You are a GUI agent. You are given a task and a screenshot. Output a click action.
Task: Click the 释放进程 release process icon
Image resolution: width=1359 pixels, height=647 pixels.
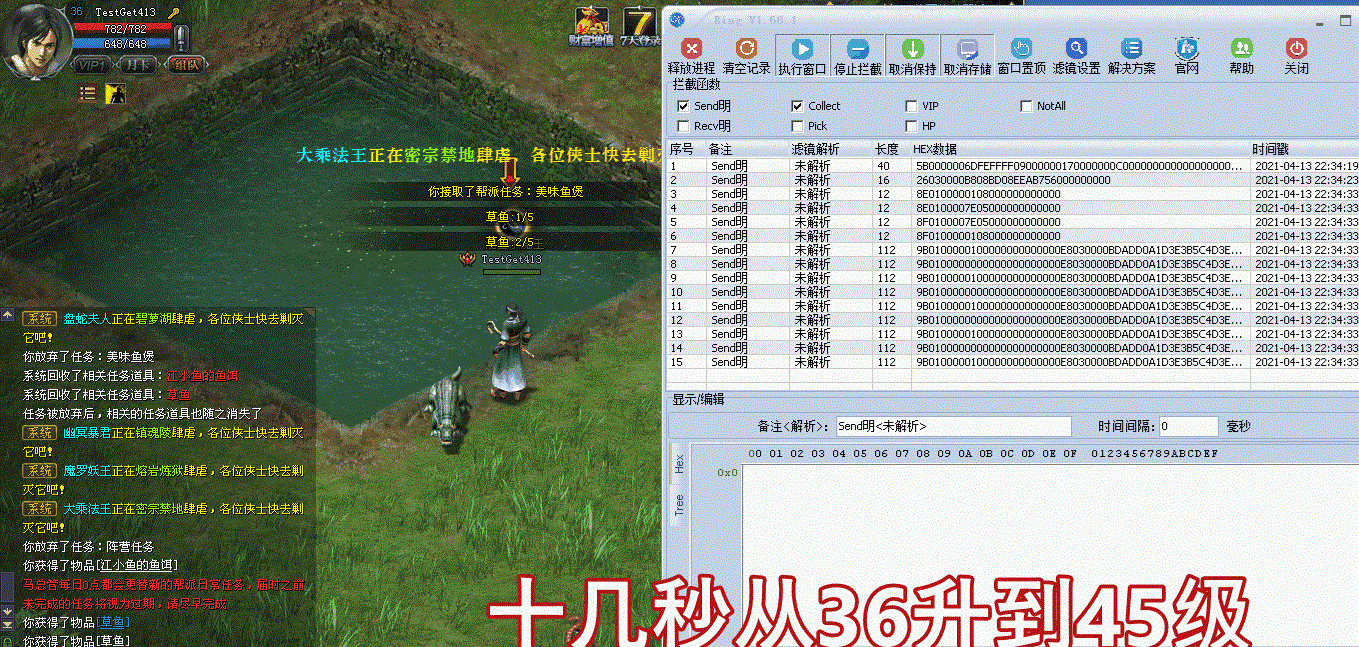tap(691, 48)
